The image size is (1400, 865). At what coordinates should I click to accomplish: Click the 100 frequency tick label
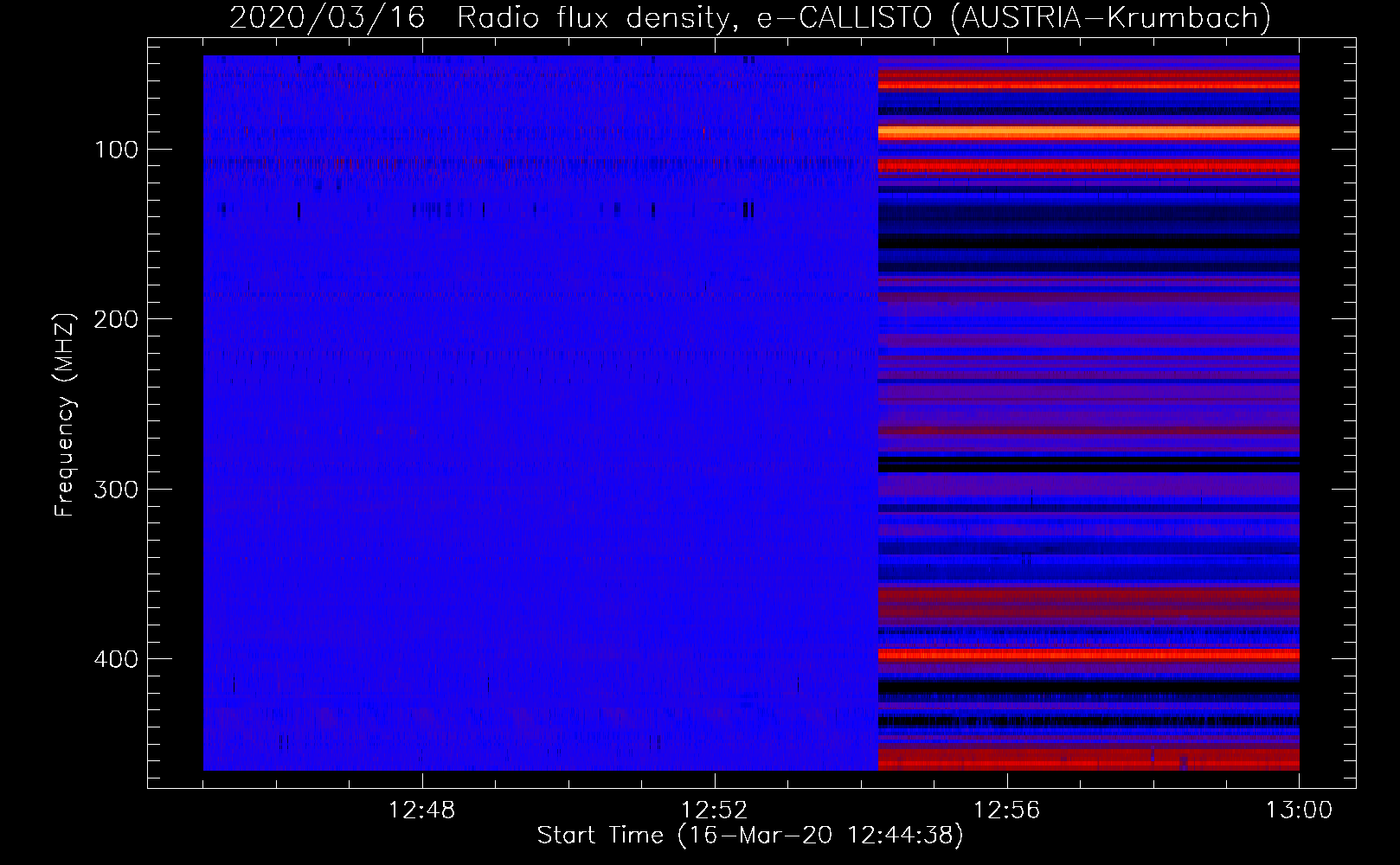(117, 150)
